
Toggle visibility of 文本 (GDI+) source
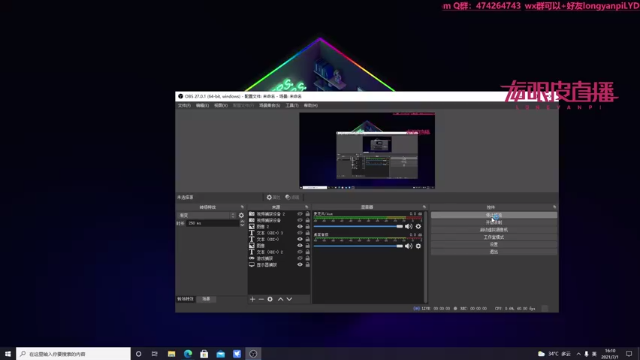click(x=300, y=239)
